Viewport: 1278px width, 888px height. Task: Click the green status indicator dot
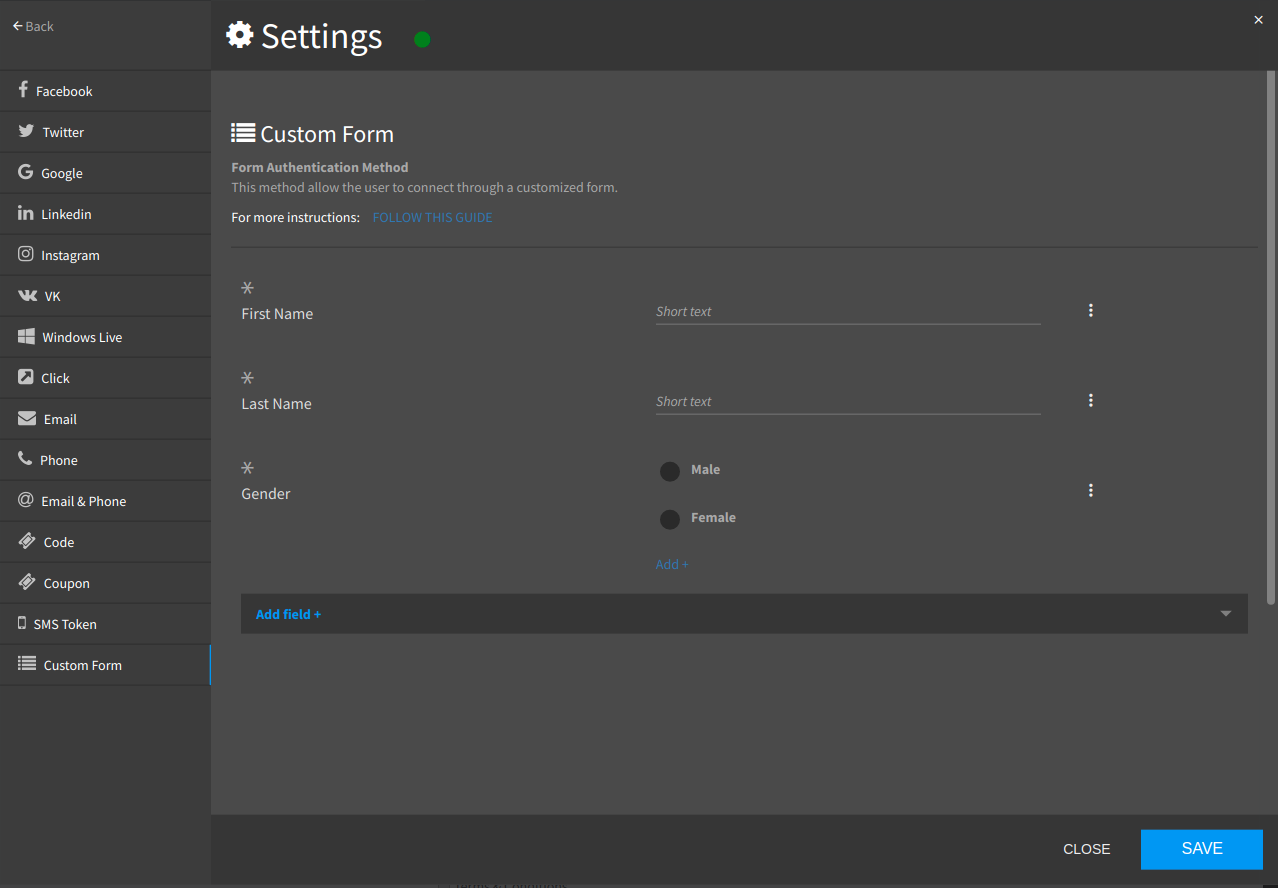(422, 39)
